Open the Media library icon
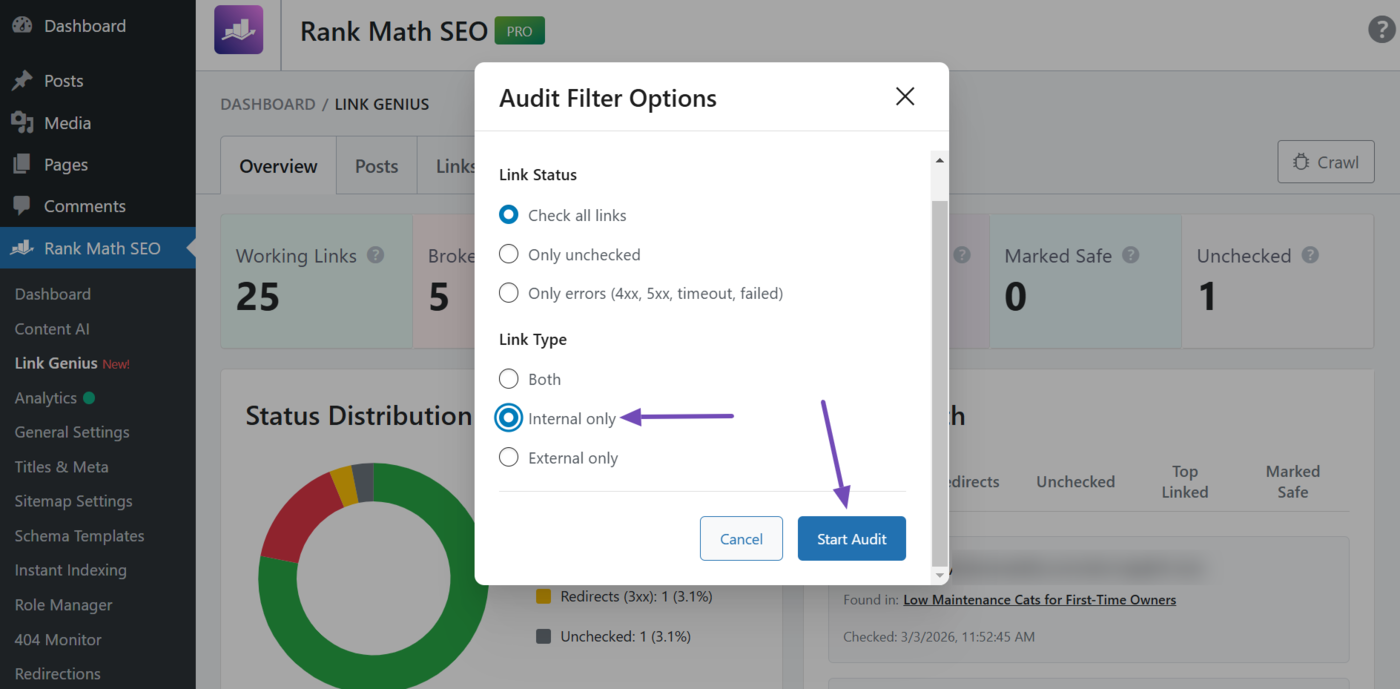The image size is (1400, 689). point(22,122)
